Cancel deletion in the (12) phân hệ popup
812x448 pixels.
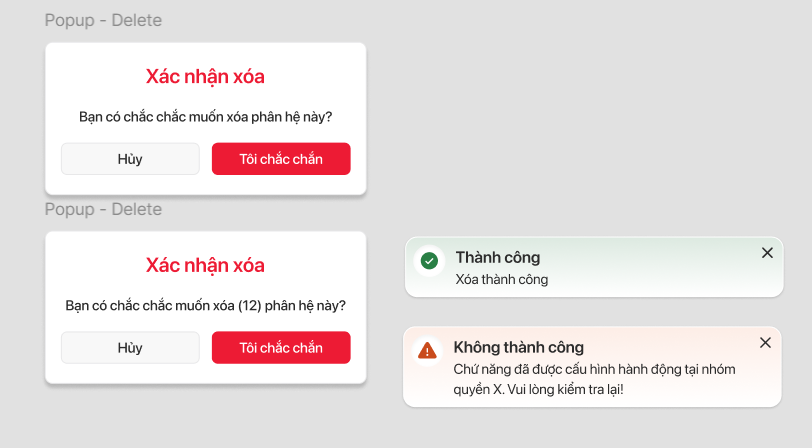130,348
